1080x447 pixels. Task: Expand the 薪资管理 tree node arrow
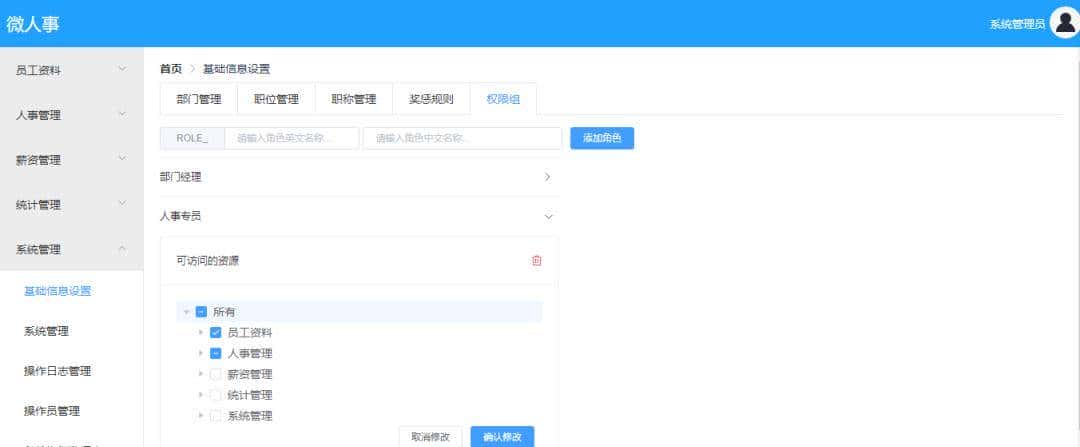click(200, 374)
